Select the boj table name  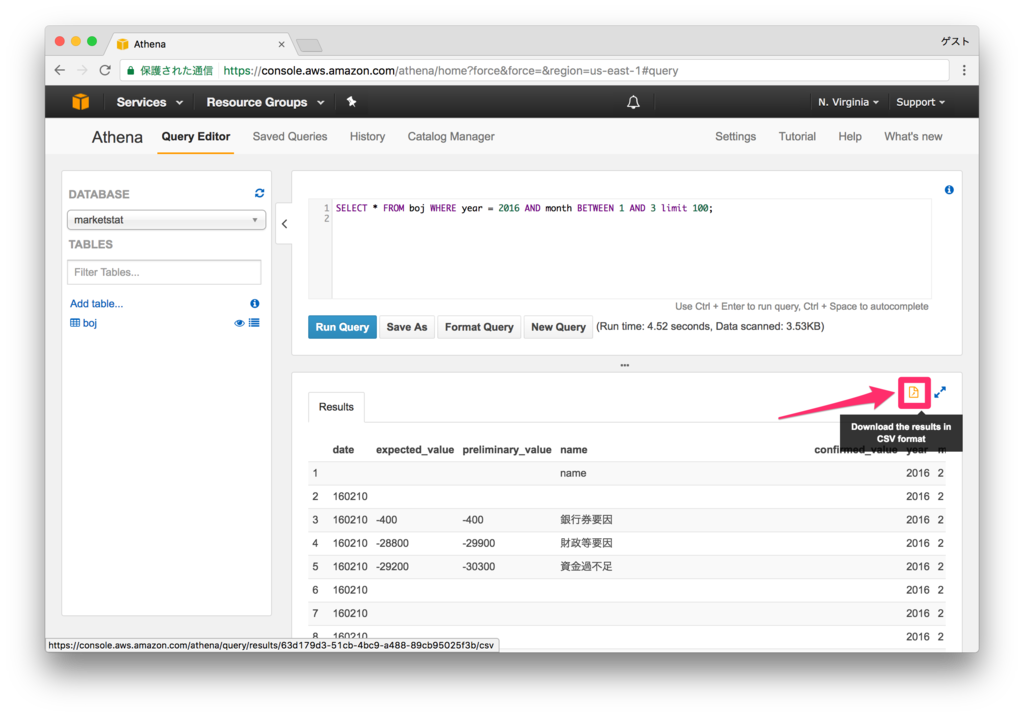pos(90,323)
